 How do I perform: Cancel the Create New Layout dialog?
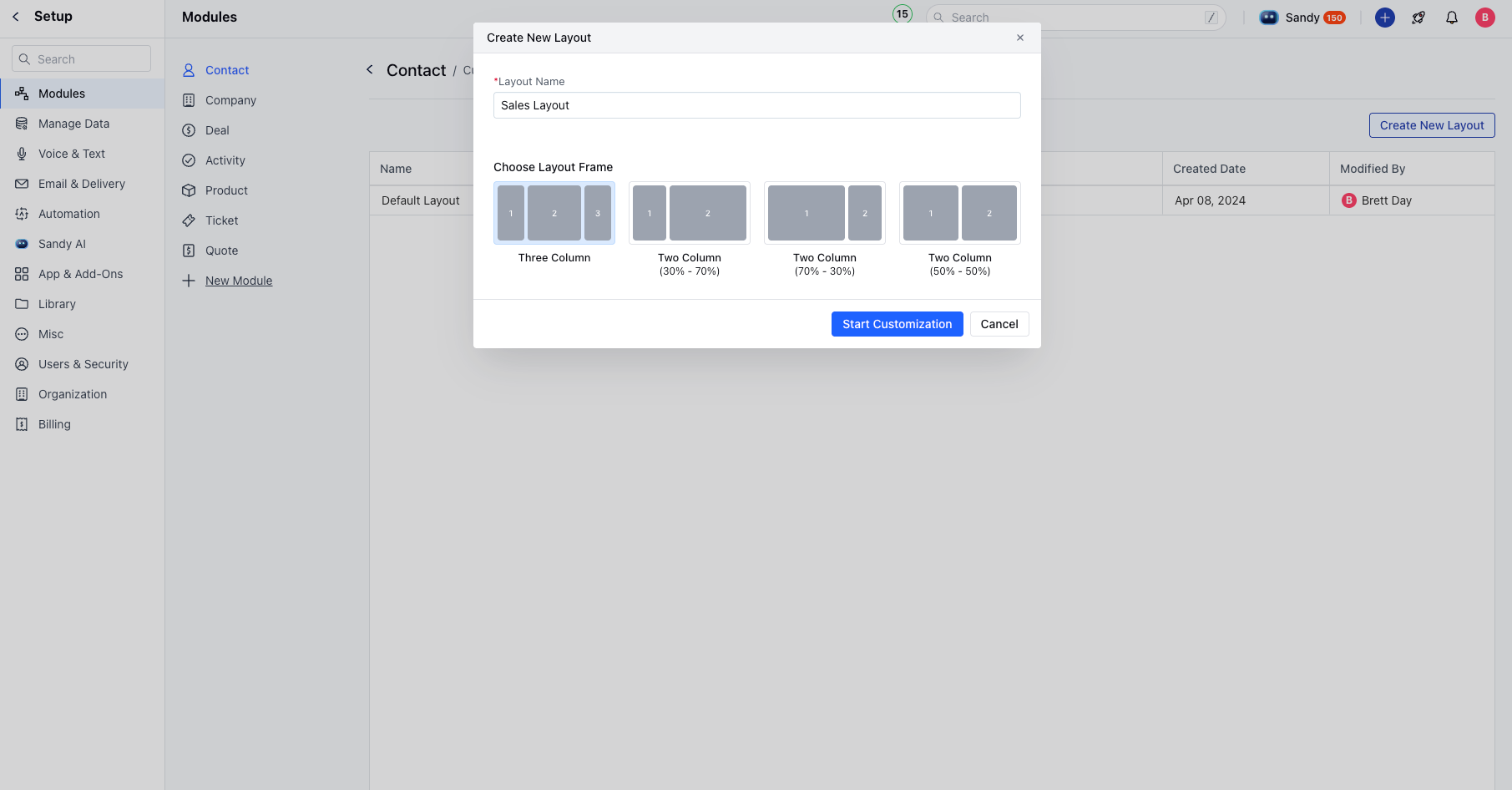[999, 324]
